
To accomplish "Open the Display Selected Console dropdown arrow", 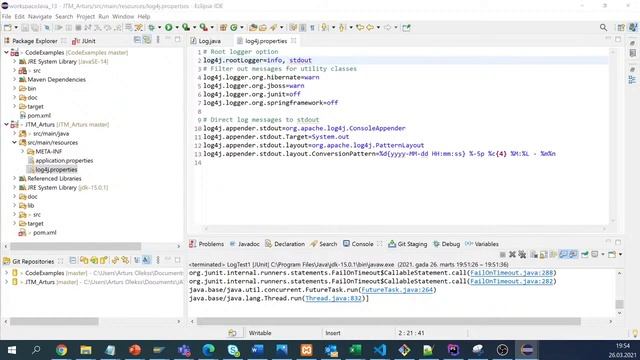I will [x=602, y=254].
